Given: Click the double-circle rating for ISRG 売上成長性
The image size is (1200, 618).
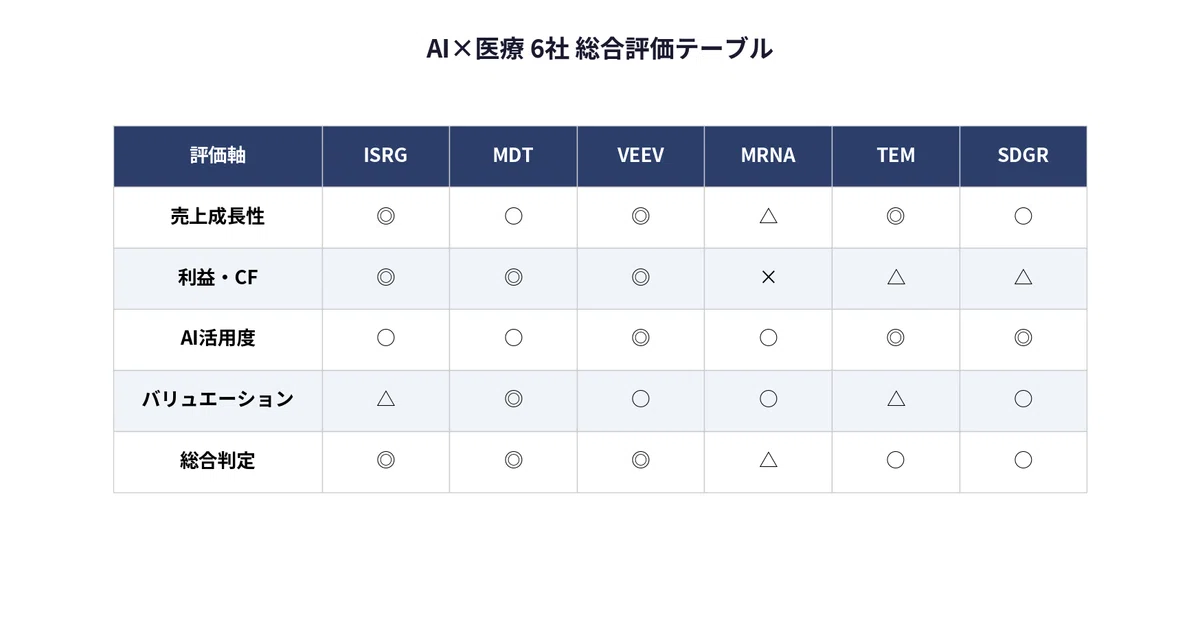Looking at the screenshot, I should [x=386, y=216].
